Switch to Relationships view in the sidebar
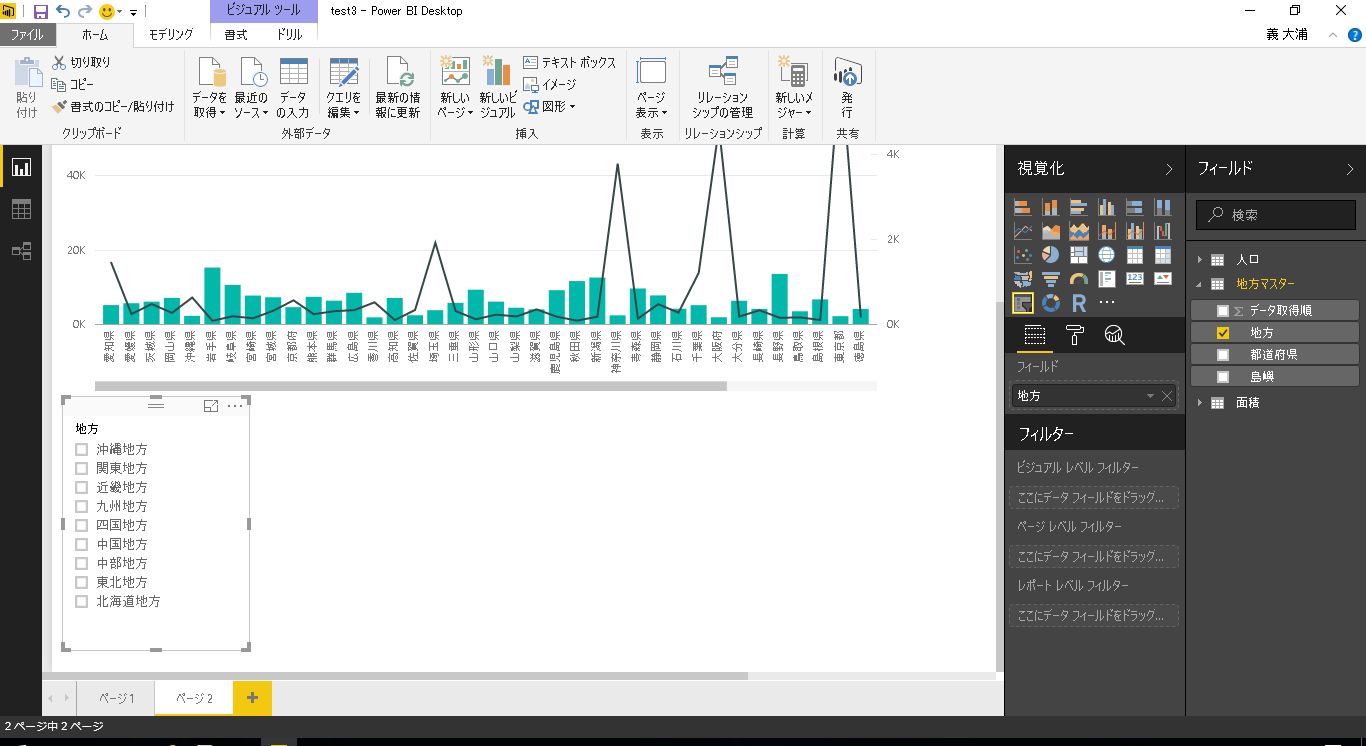Screen dimensions: 1366x746 coord(21,251)
